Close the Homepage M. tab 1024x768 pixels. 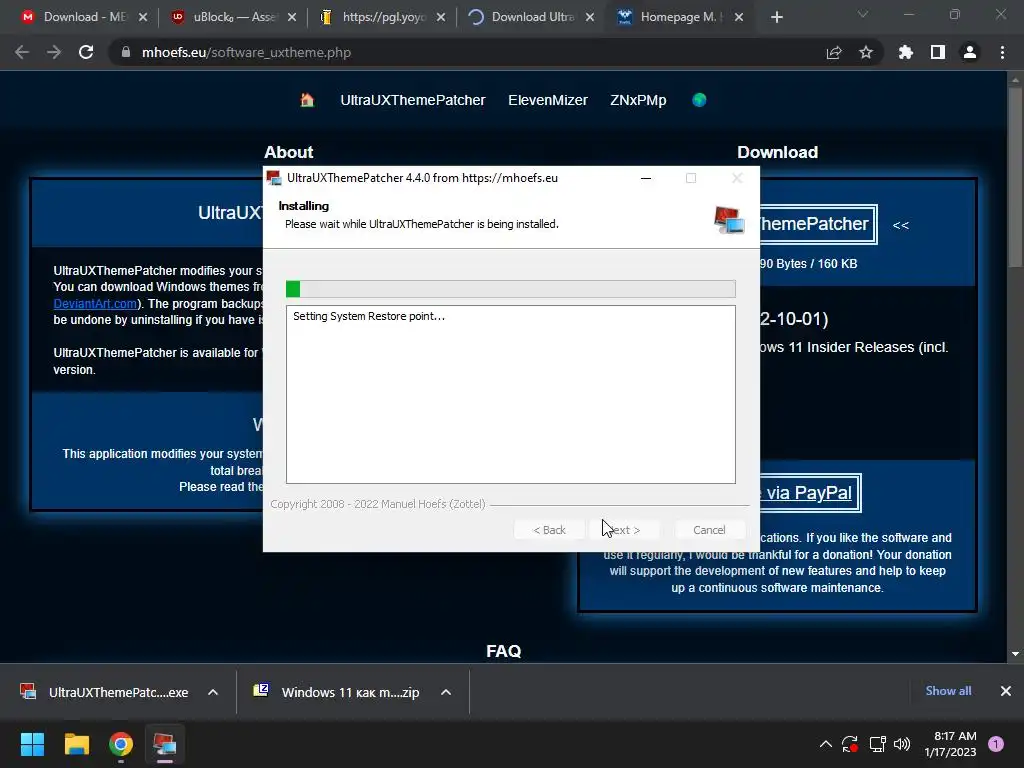(x=739, y=18)
